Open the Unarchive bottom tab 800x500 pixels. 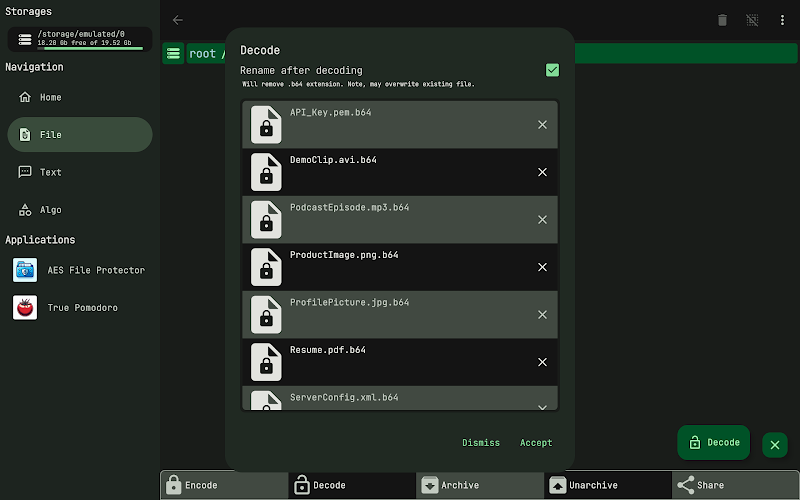coord(608,485)
